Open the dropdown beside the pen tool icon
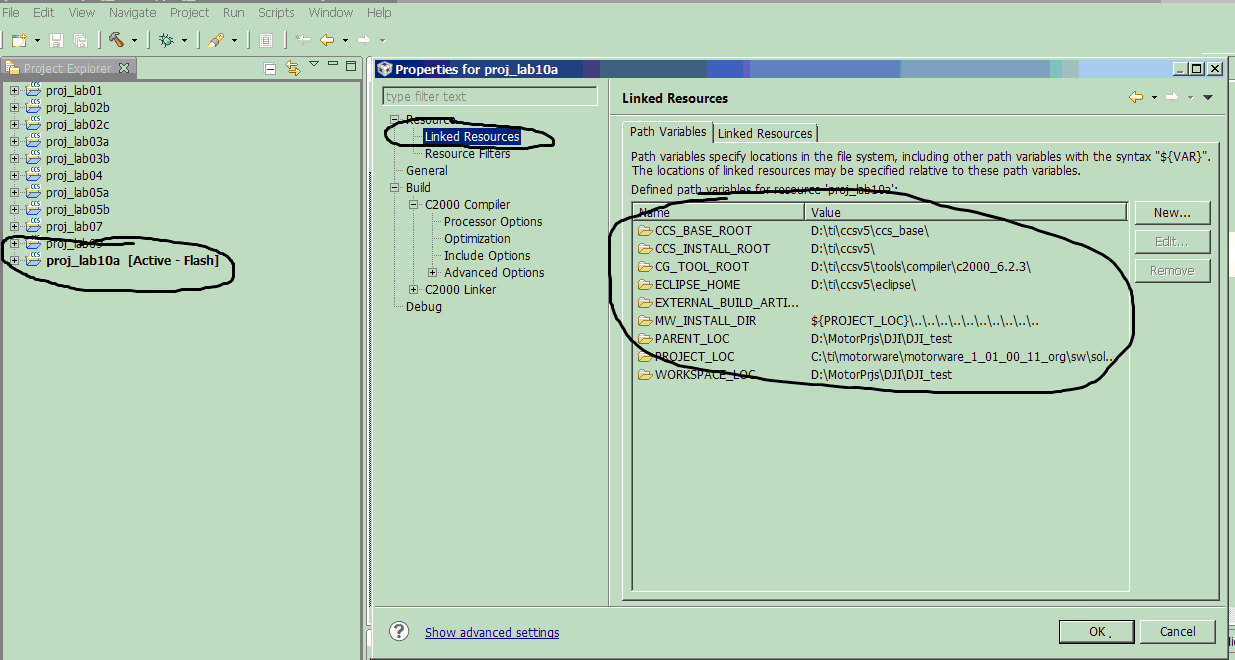Image resolution: width=1235 pixels, height=660 pixels. point(235,41)
